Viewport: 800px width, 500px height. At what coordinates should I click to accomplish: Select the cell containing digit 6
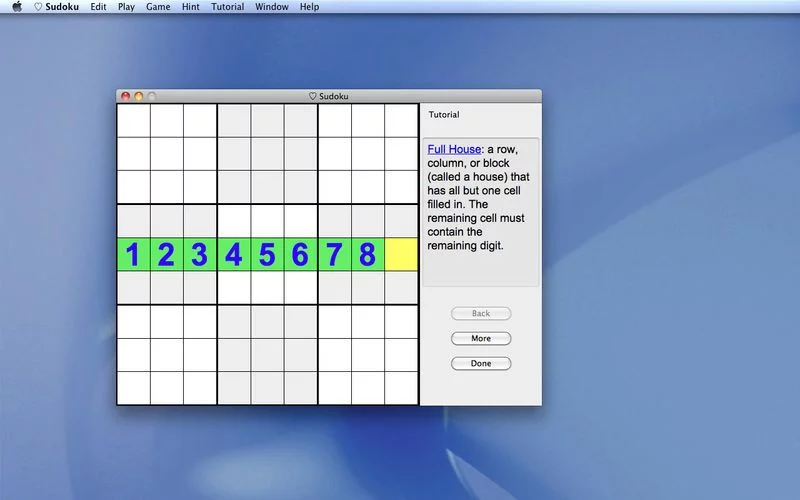(x=301, y=254)
